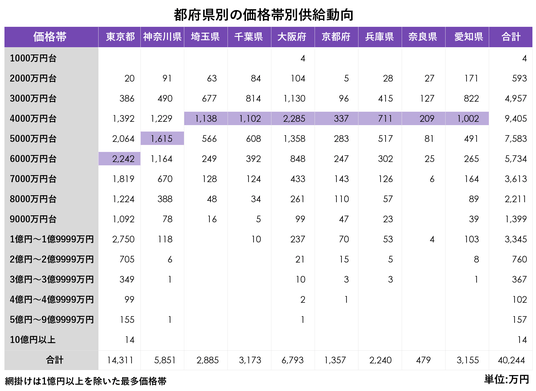536x391 pixels.
Task: Select the highlighted 1,002 cell under Aichi
Action: (x=467, y=119)
